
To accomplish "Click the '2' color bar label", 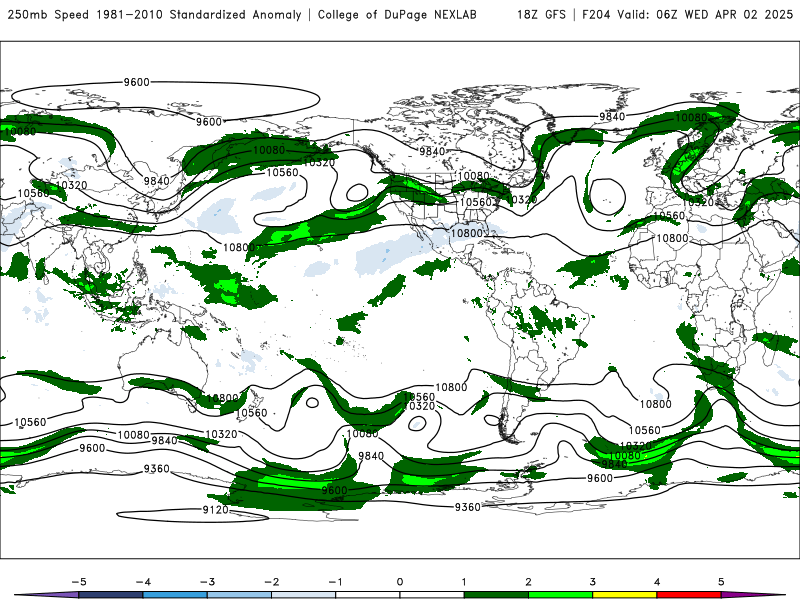I will tap(528, 582).
